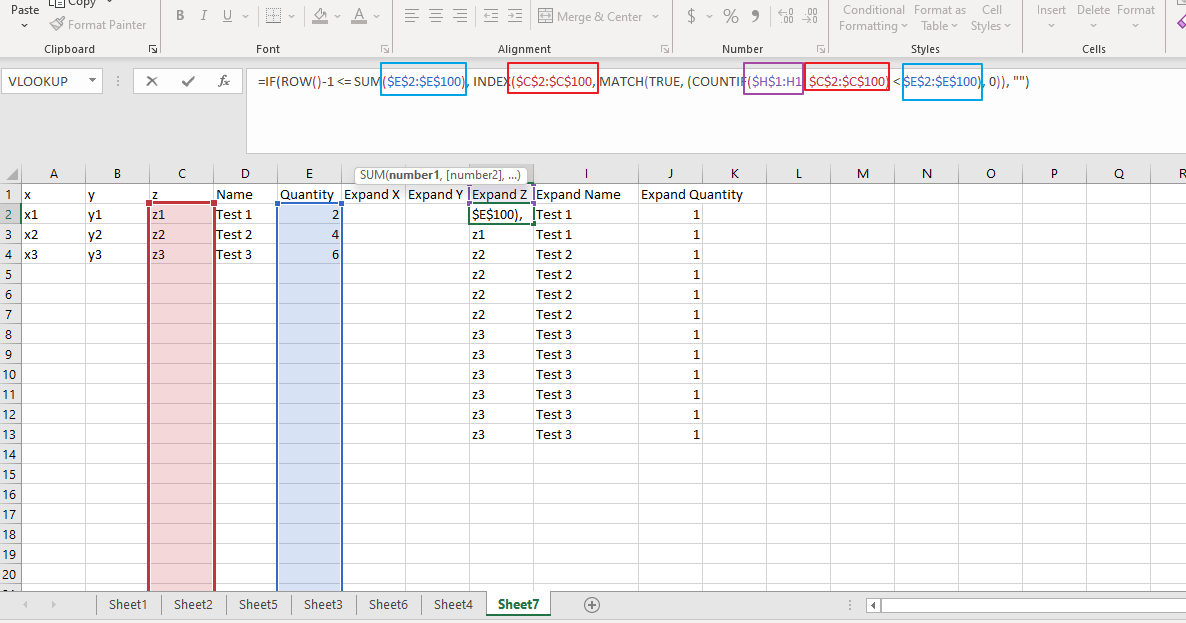
Task: Select the Expand Quantity header cell
Action: tap(670, 194)
